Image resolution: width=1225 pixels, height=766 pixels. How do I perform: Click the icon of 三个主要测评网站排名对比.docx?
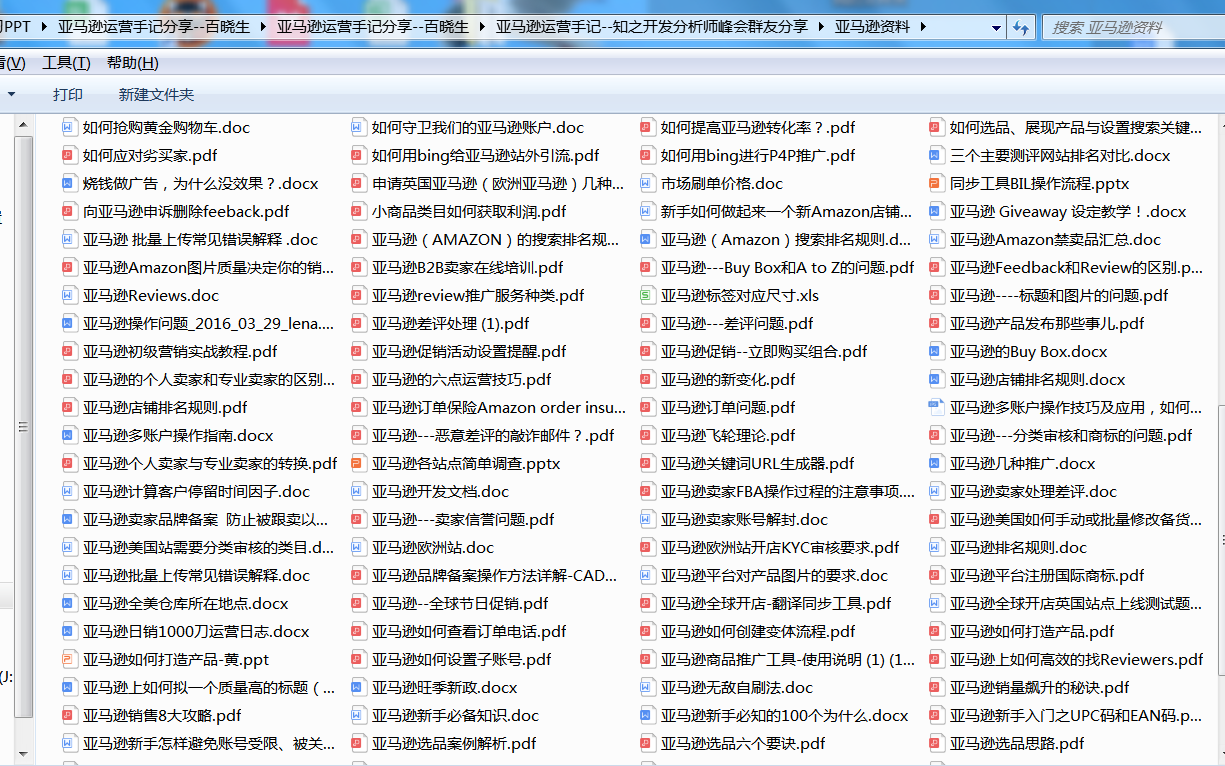(936, 155)
